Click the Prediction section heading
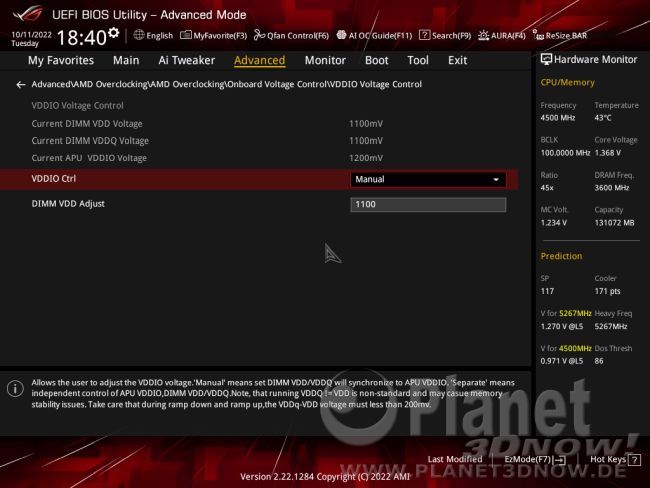The image size is (650, 488). [x=561, y=256]
